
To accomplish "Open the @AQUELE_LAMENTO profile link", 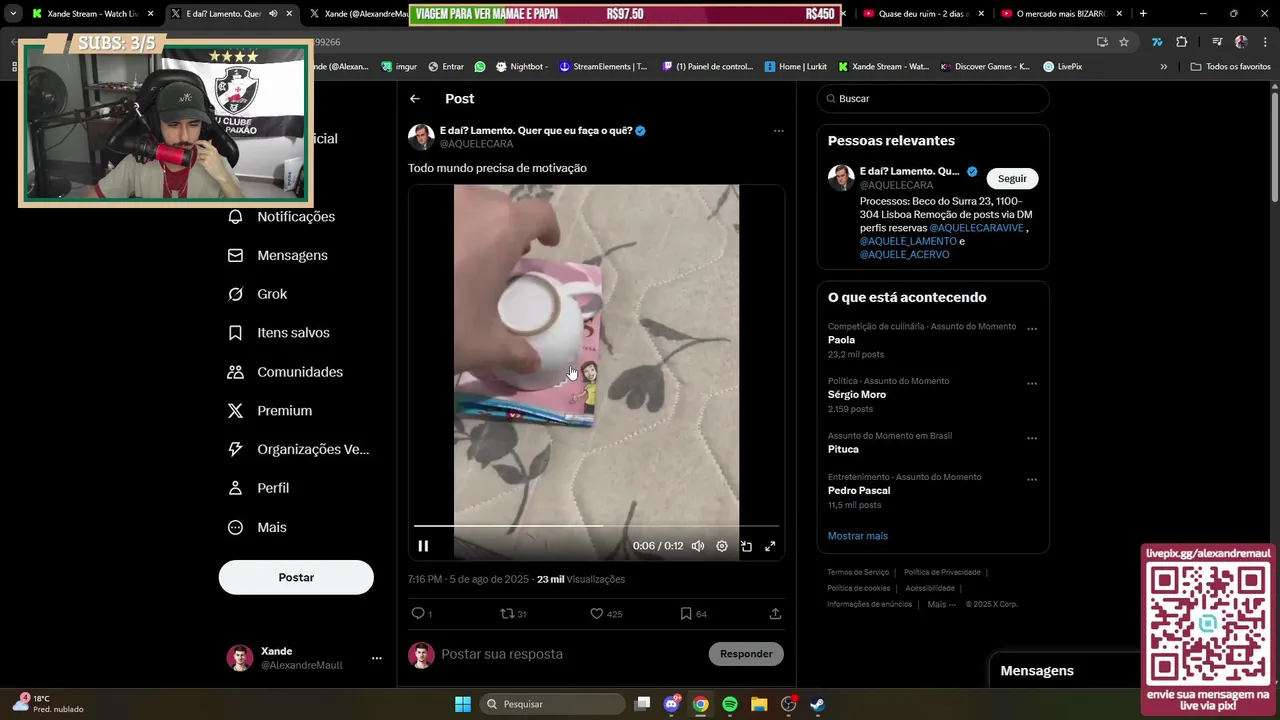I will (x=907, y=241).
